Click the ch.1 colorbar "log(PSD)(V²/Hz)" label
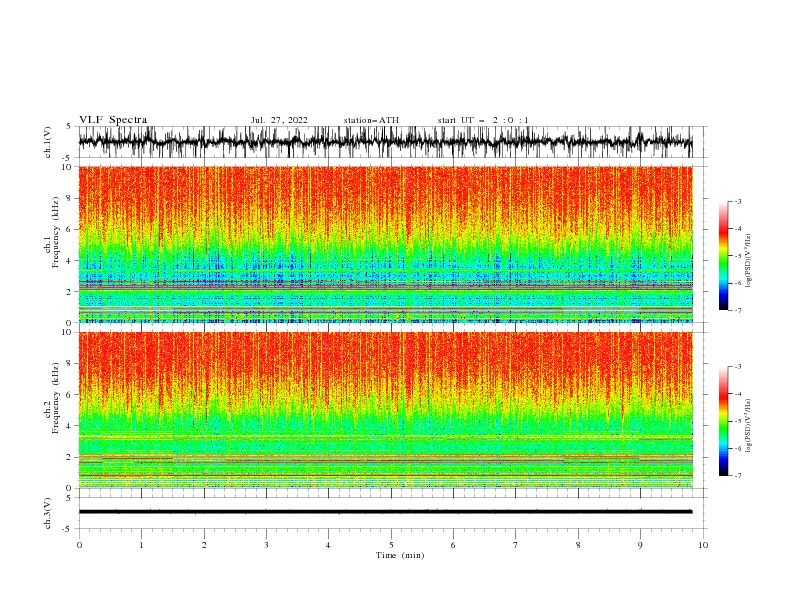 coord(748,261)
